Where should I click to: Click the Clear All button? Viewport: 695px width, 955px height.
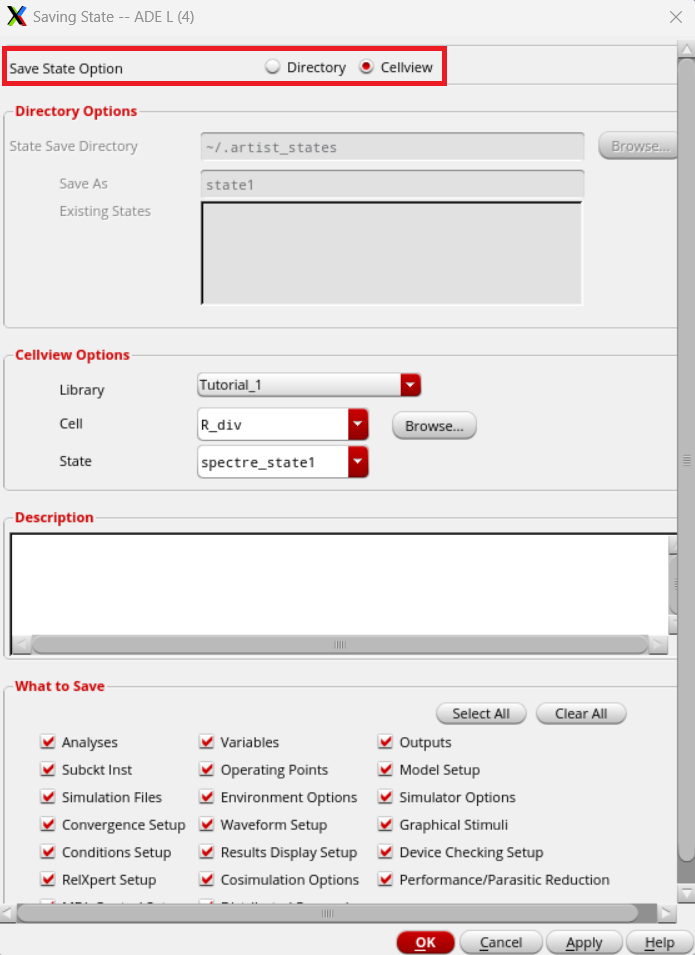(x=581, y=714)
